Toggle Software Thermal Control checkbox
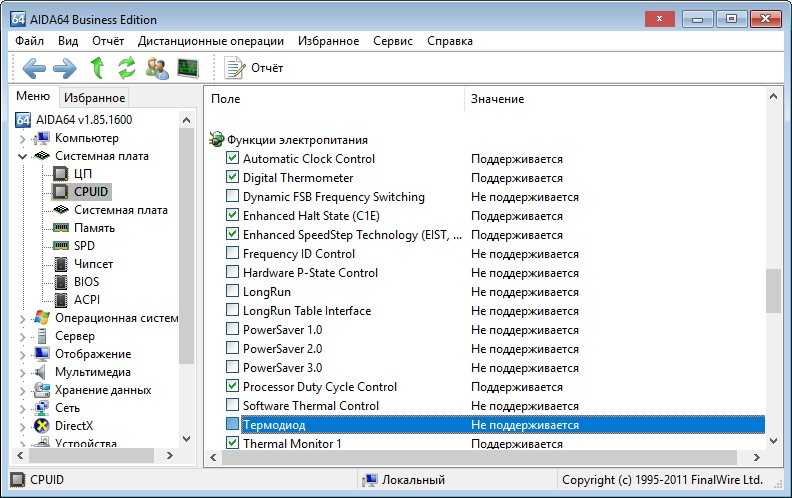The width and height of the screenshot is (792, 498). click(232, 405)
